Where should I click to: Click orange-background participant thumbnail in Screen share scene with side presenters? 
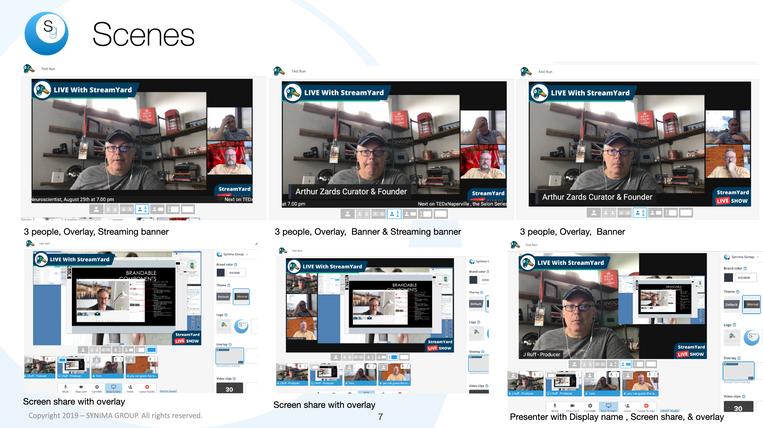point(395,374)
